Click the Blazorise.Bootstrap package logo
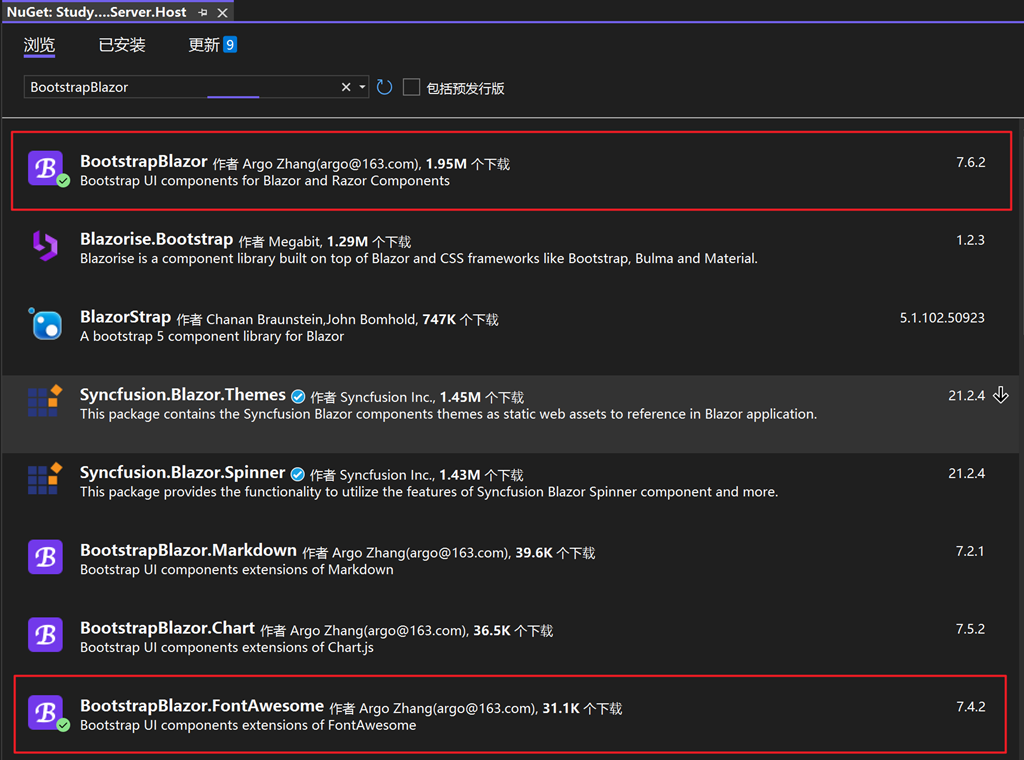Screen dimensions: 1024x760 tap(46, 246)
